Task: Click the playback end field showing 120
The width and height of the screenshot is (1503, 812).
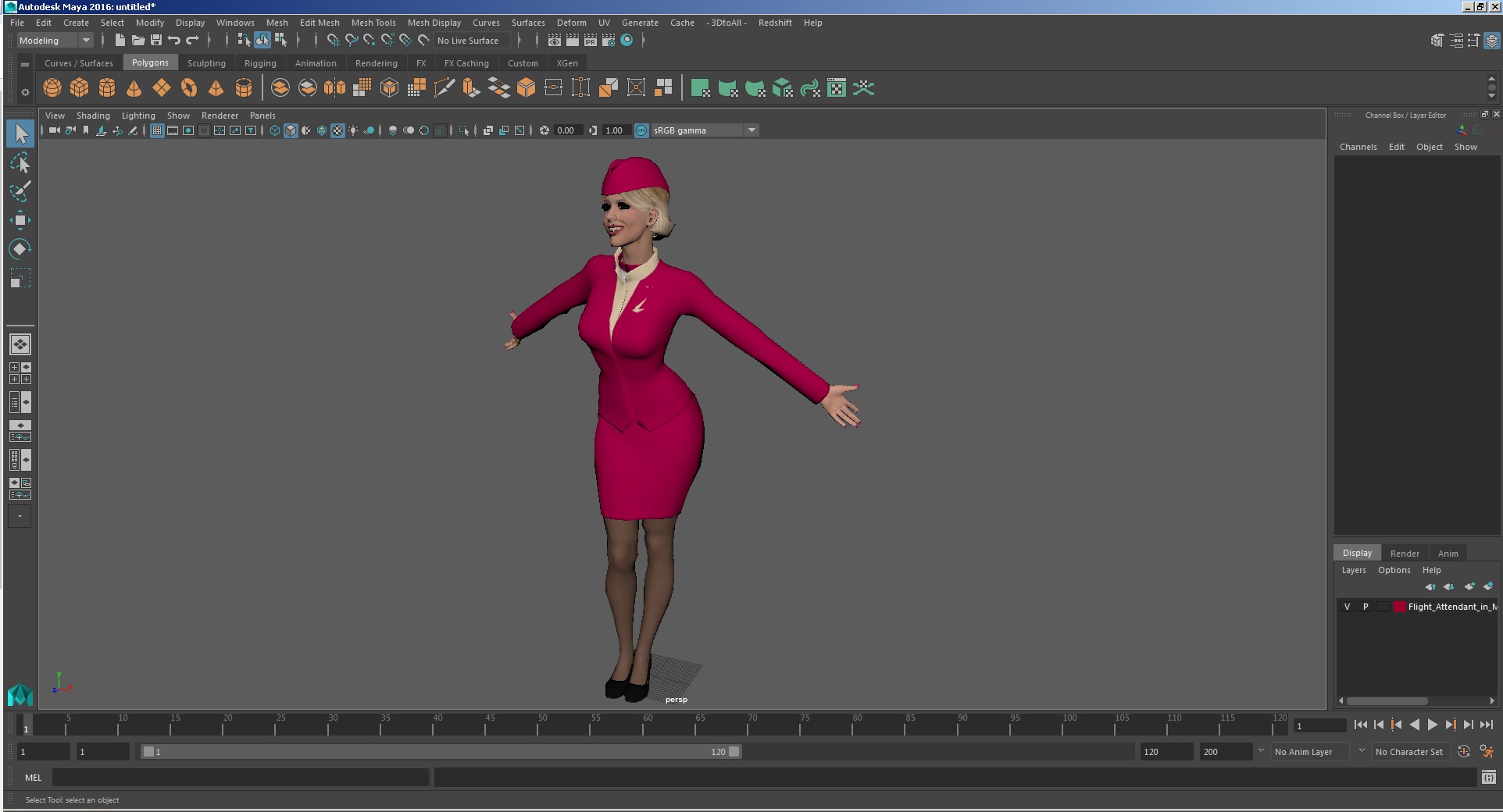Action: click(x=1166, y=752)
